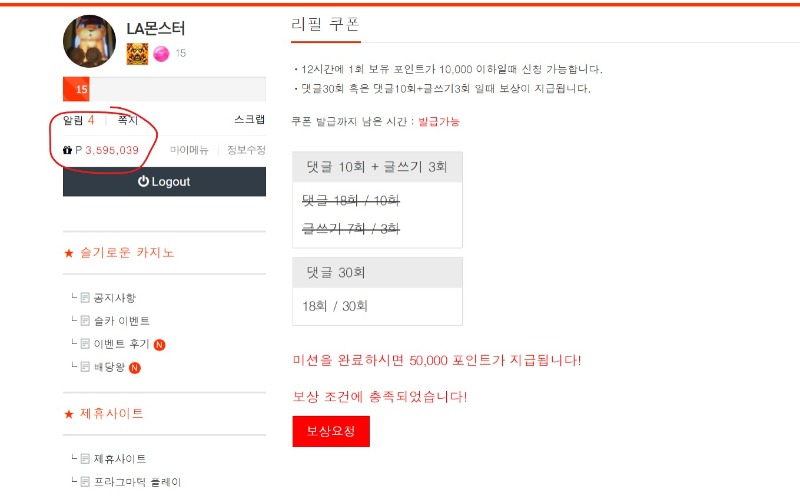Viewport: 800px width, 499px height.
Task: Click the new badge on 이벤트 후기
Action: [160, 344]
